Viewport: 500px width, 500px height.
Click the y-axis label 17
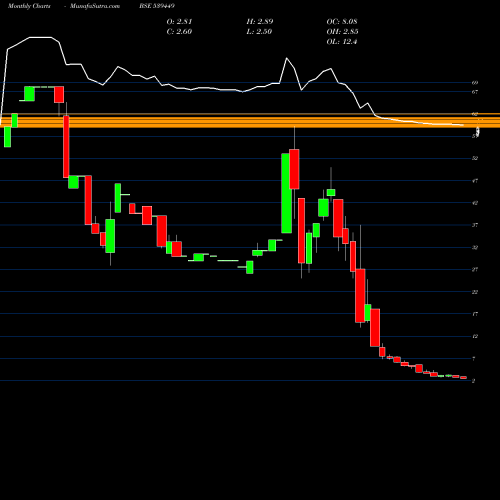coord(475,314)
